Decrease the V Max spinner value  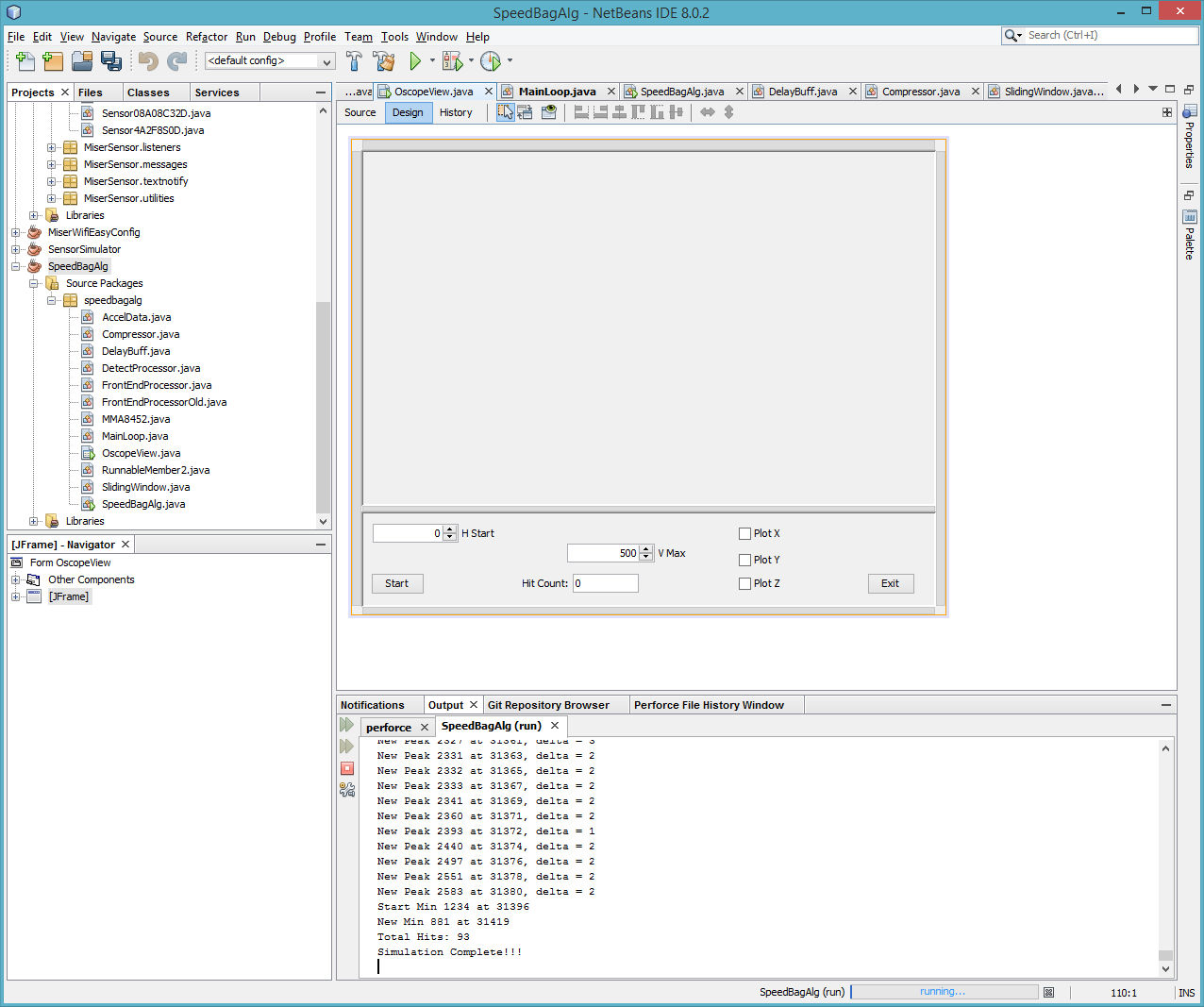click(646, 558)
